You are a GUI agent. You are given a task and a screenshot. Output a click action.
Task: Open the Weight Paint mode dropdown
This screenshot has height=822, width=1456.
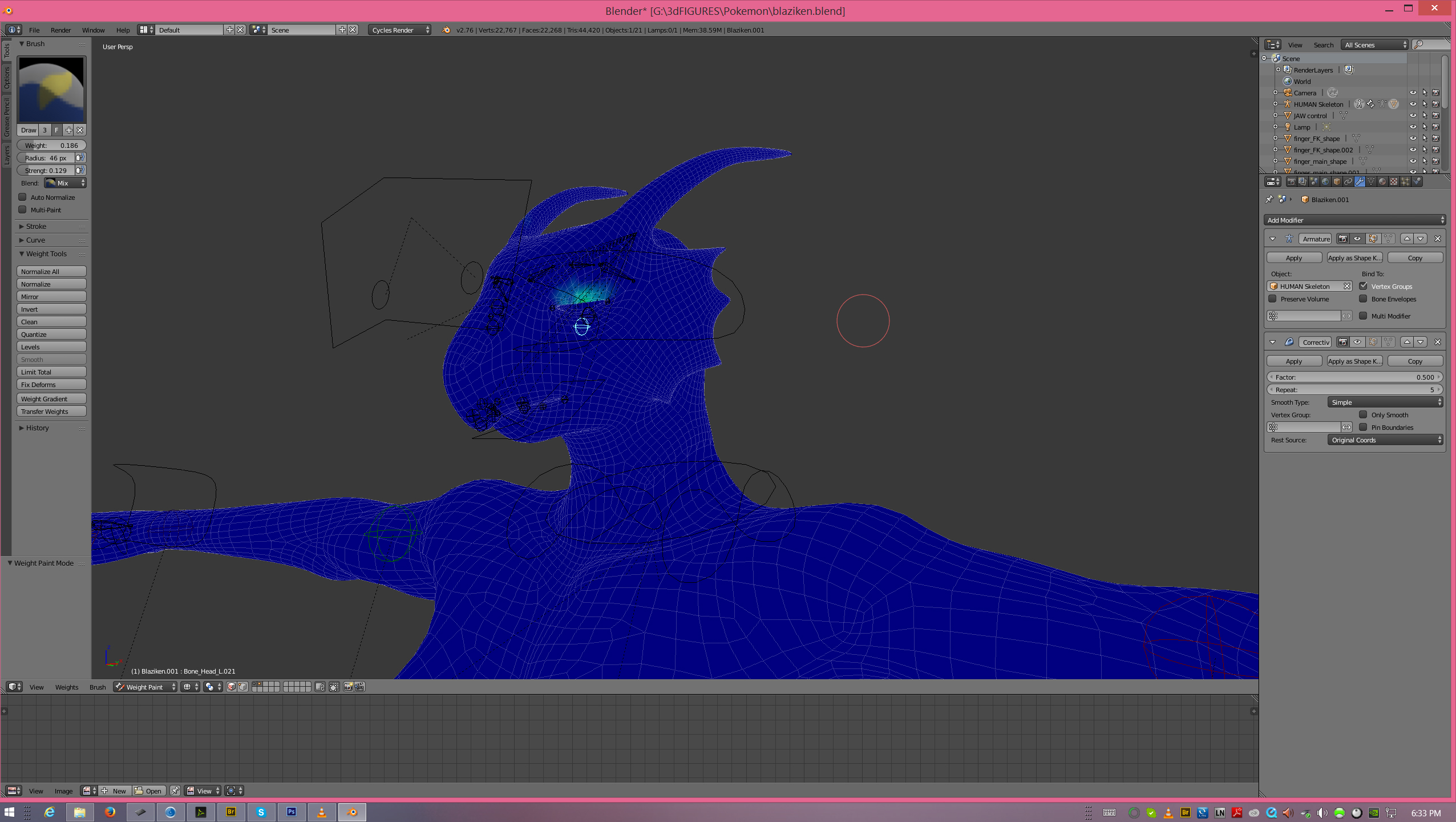click(x=145, y=687)
